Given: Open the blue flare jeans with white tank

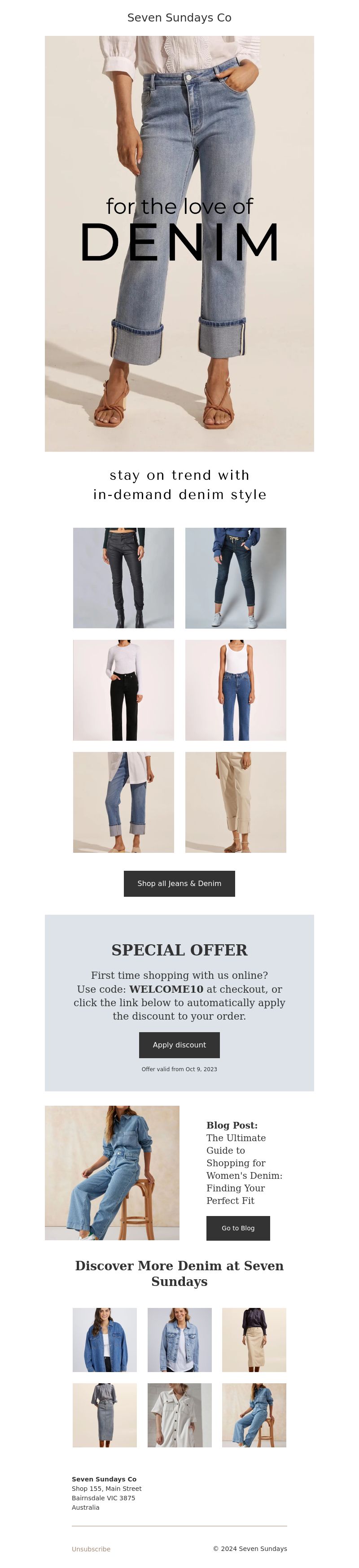Looking at the screenshot, I should click(235, 690).
